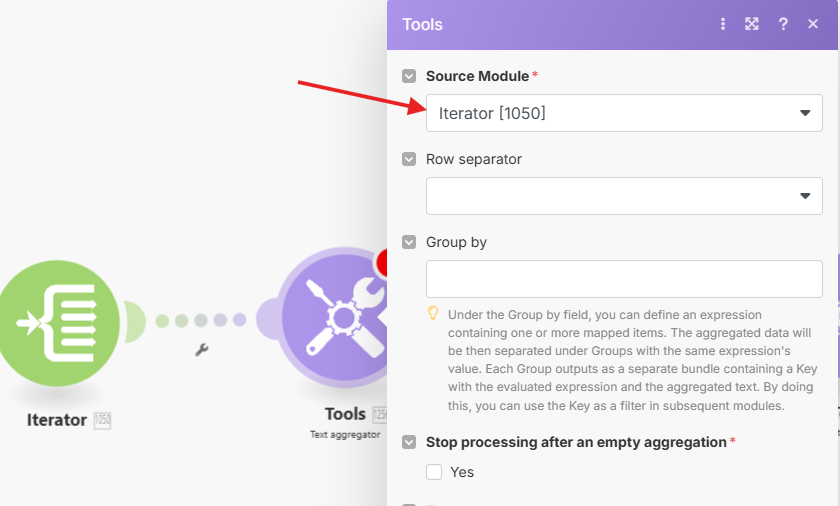Open the three-dot options menu in Tools header

coord(723,24)
